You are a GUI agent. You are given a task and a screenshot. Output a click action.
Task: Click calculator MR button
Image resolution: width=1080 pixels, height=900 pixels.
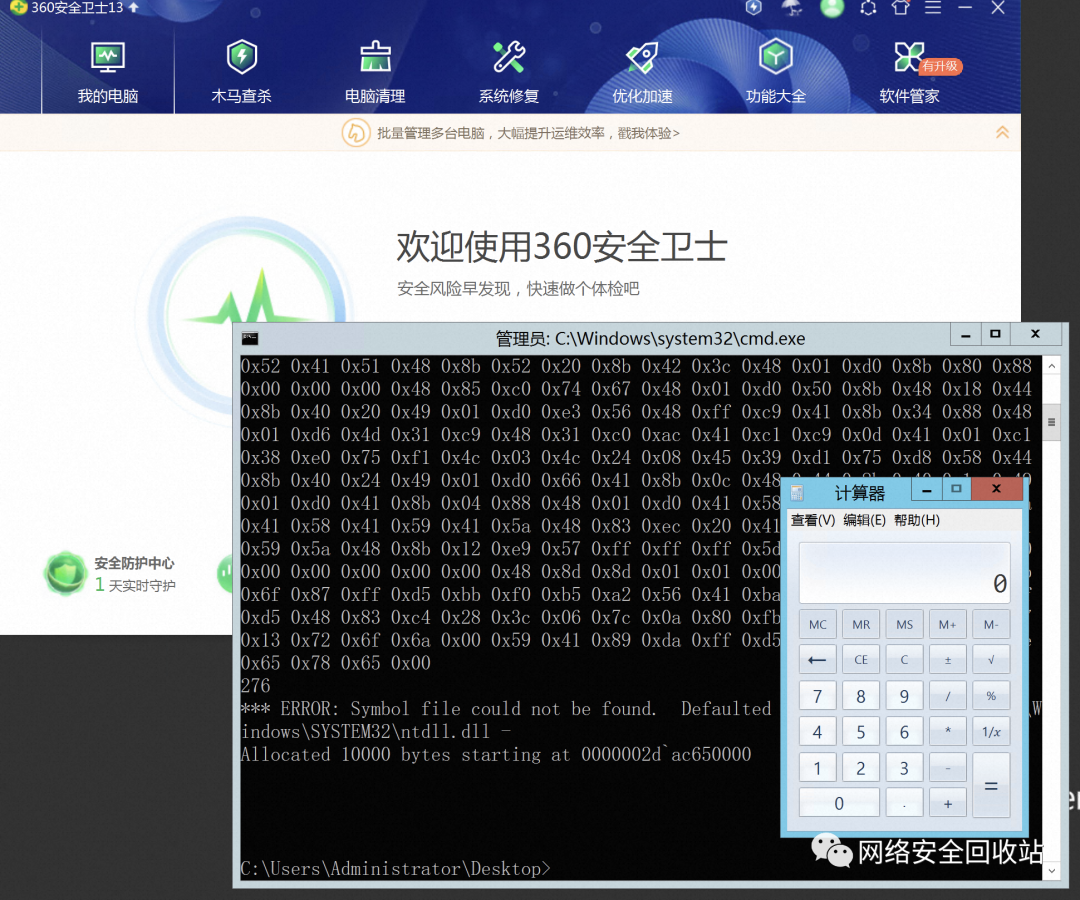click(861, 625)
